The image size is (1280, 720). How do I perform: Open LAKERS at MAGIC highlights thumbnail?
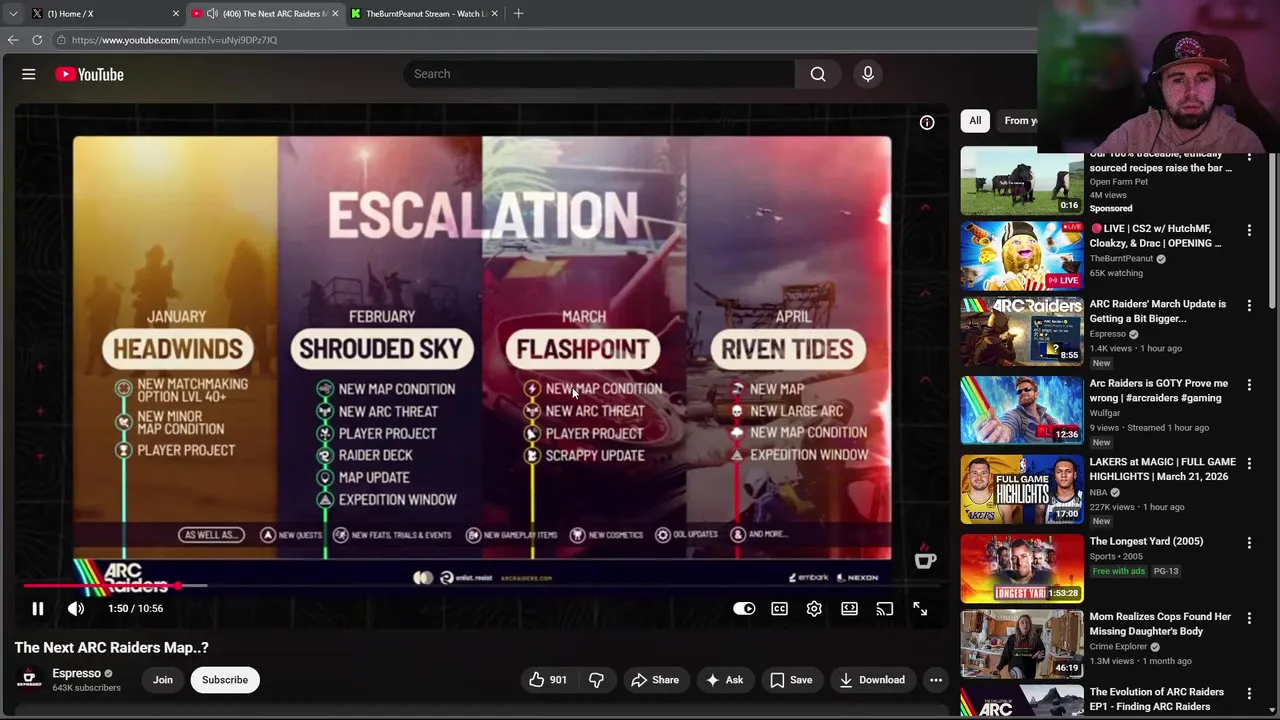1022,489
